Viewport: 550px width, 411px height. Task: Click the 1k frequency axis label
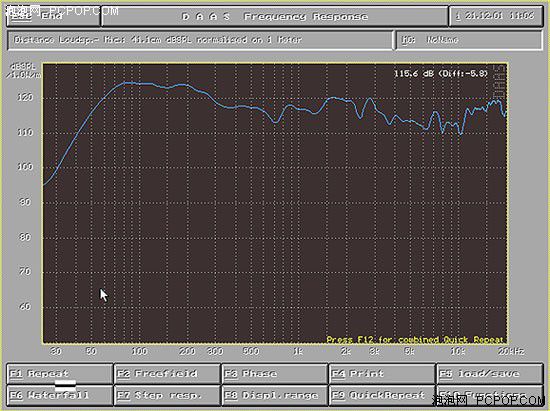point(298,351)
